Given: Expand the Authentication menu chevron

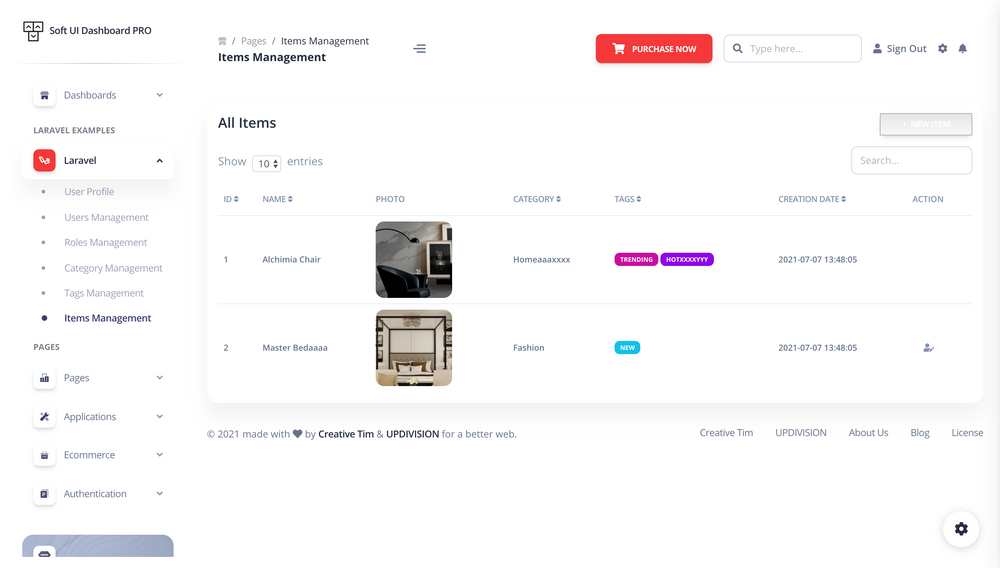Looking at the screenshot, I should pyautogui.click(x=159, y=493).
